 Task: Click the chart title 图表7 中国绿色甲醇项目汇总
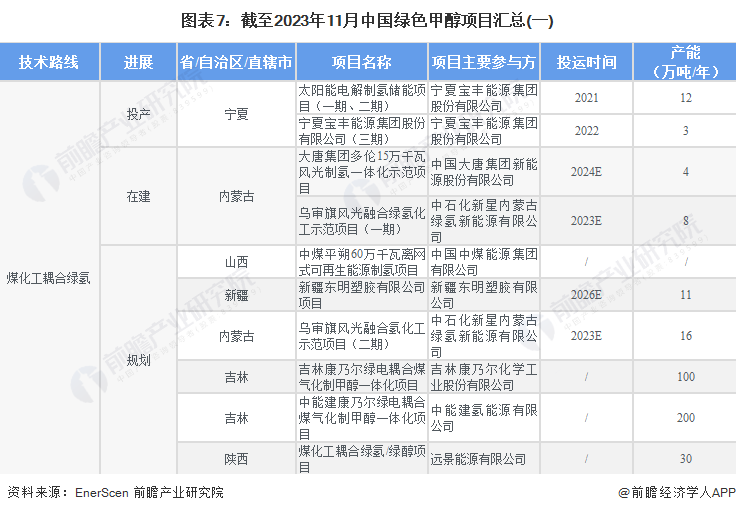pos(367,21)
